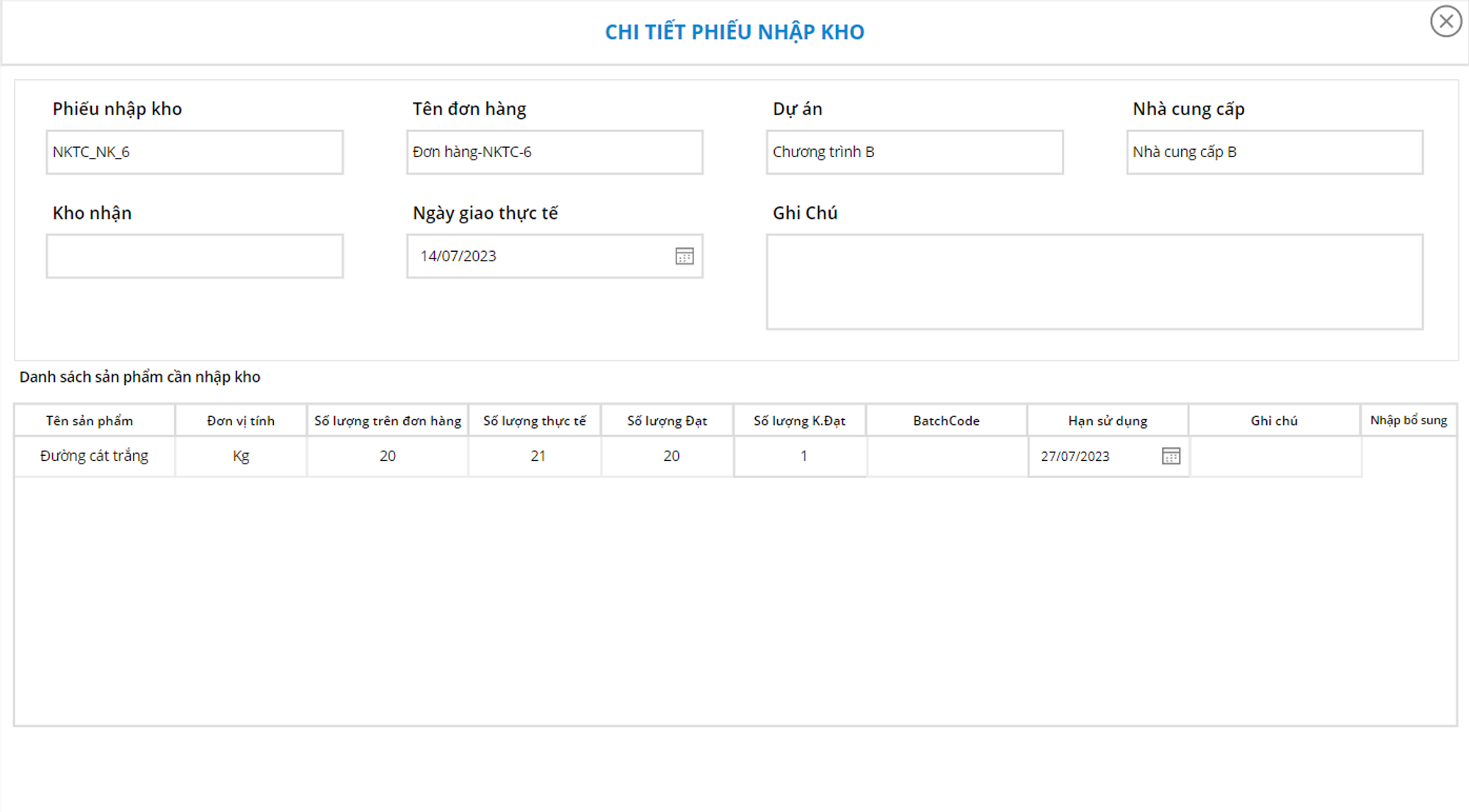Click the Hạn sử dụng column header
Viewport: 1469px width, 812px height.
pyautogui.click(x=1107, y=421)
